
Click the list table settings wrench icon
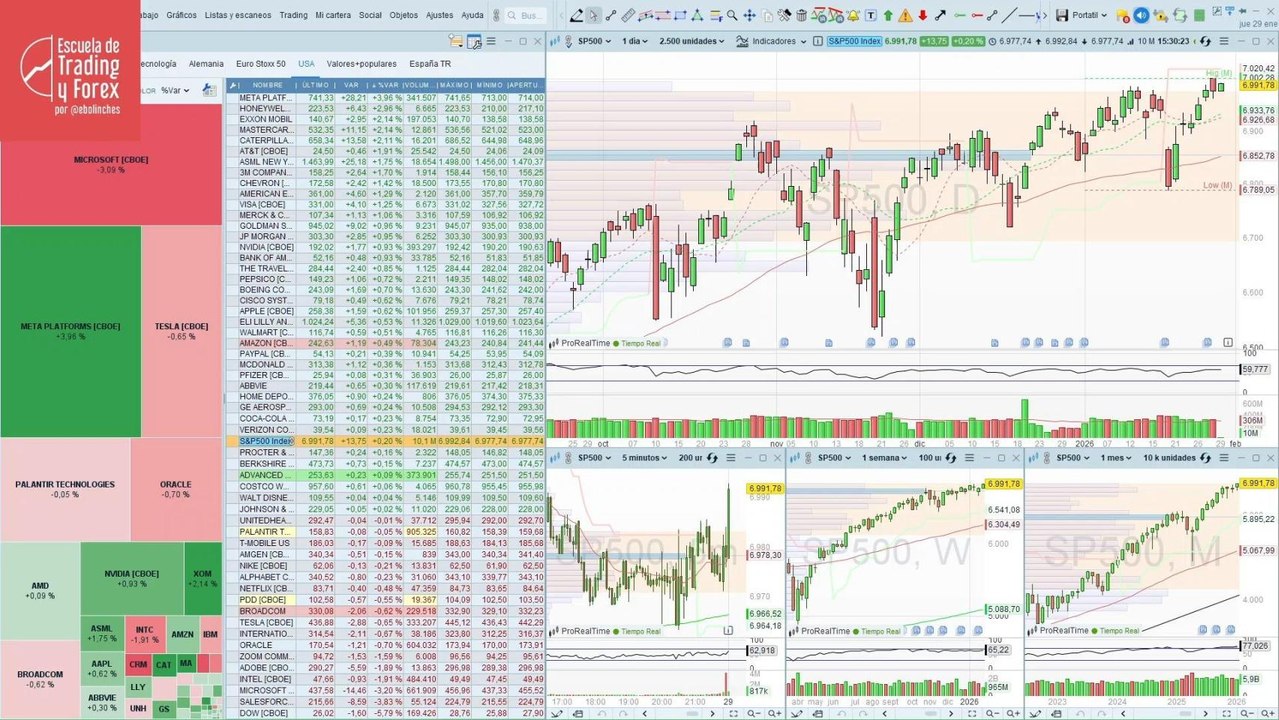click(474, 41)
